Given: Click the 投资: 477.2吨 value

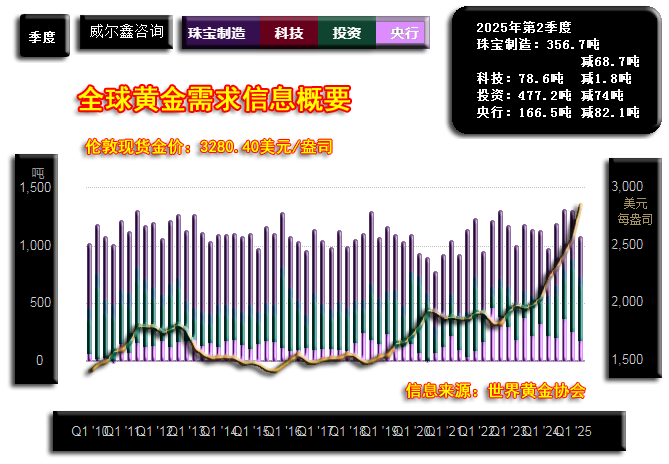Looking at the screenshot, I should tap(524, 96).
